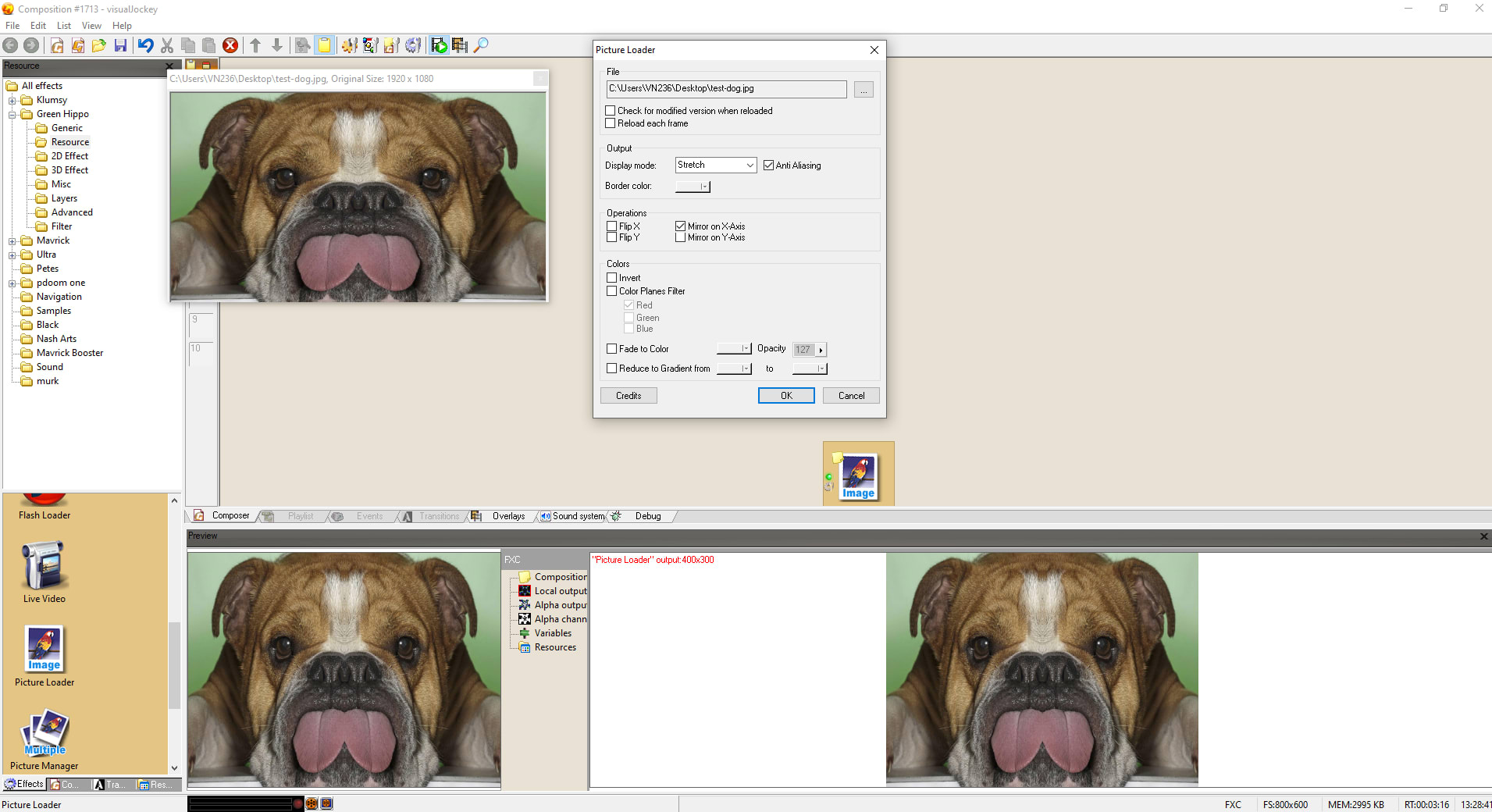This screenshot has width=1492, height=812.
Task: Click the filmstrip grid toolbar icon
Action: (x=460, y=45)
